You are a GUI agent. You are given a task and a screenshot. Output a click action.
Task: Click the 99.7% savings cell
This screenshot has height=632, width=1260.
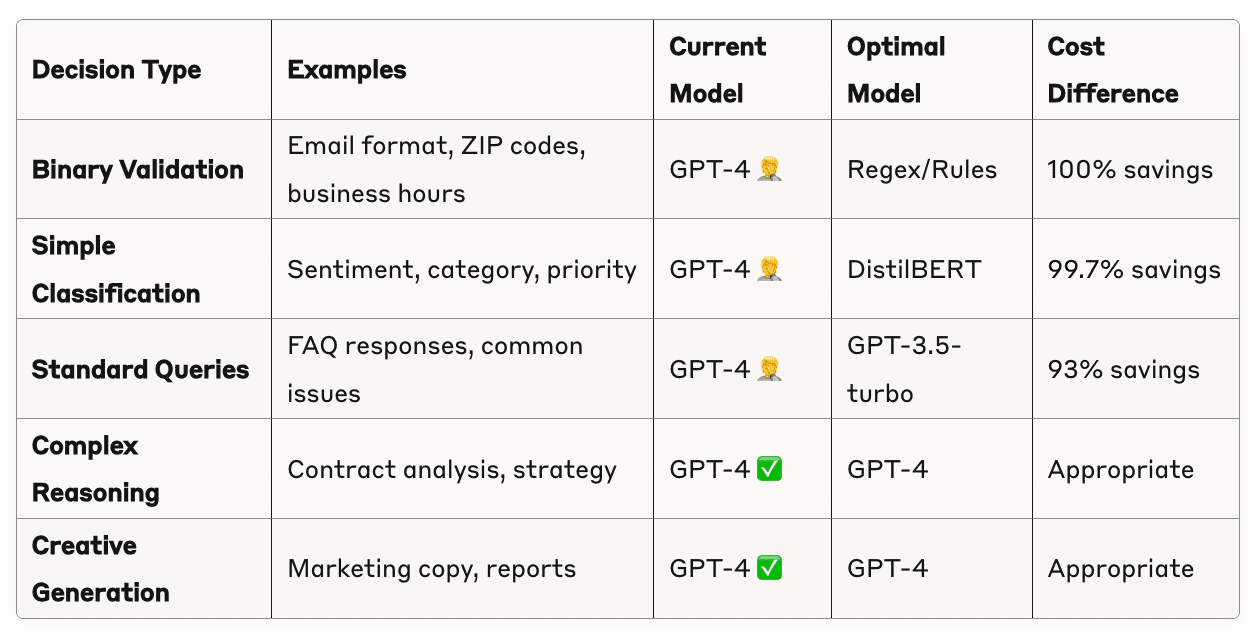pos(1134,269)
